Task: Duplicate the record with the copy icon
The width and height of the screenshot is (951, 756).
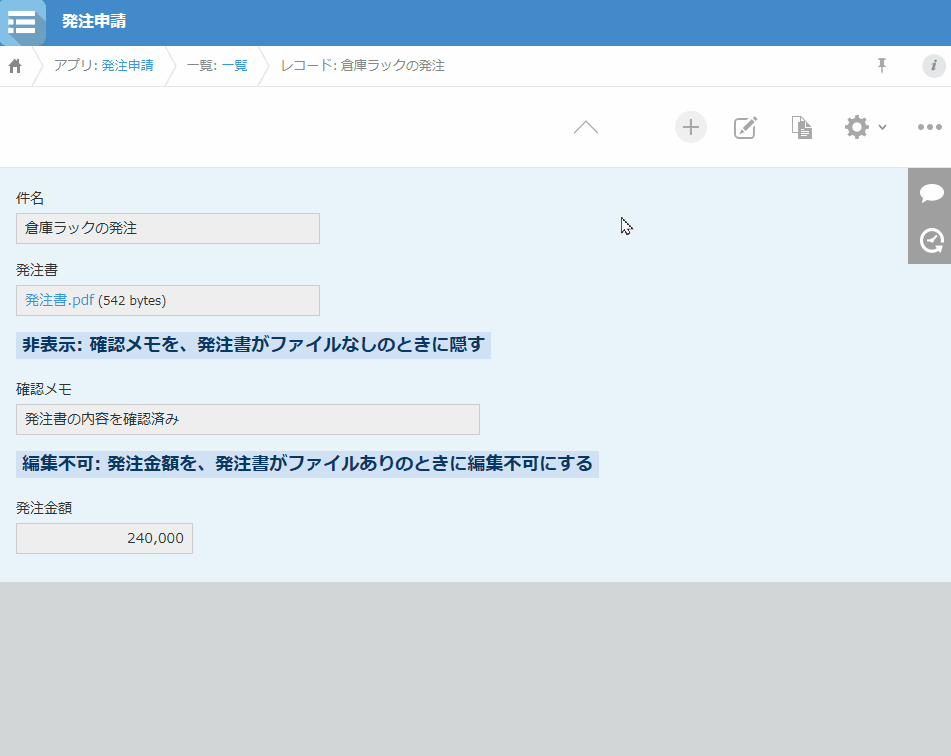Action: 801,127
